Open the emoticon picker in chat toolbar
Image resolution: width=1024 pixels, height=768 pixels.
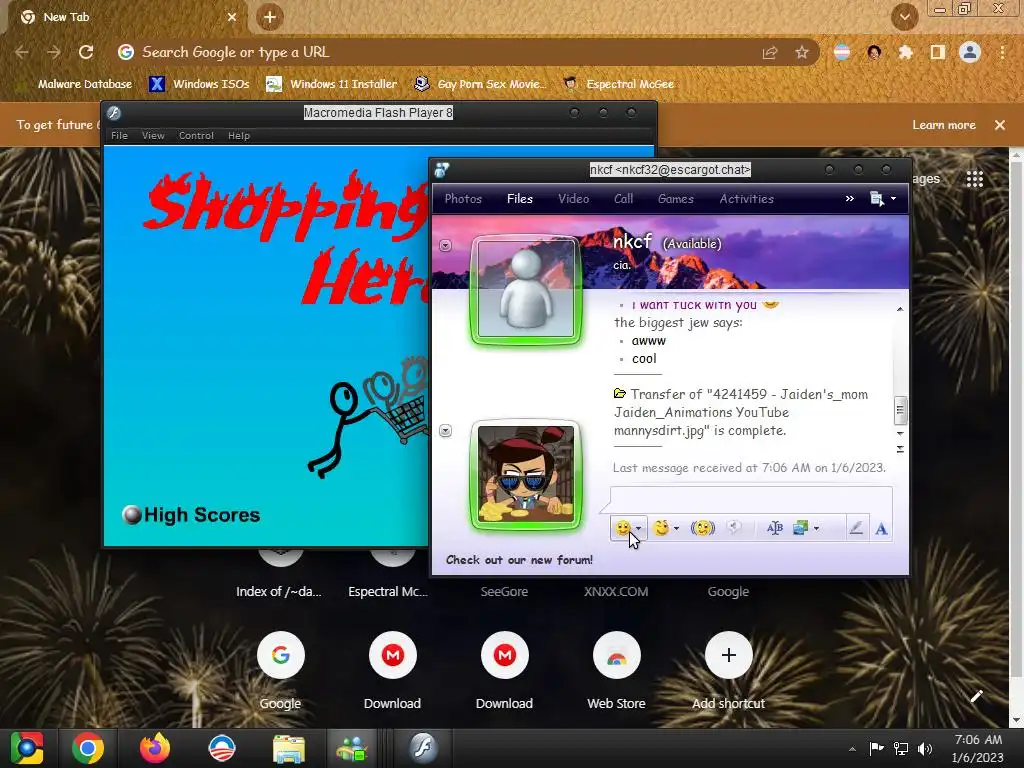(623, 528)
